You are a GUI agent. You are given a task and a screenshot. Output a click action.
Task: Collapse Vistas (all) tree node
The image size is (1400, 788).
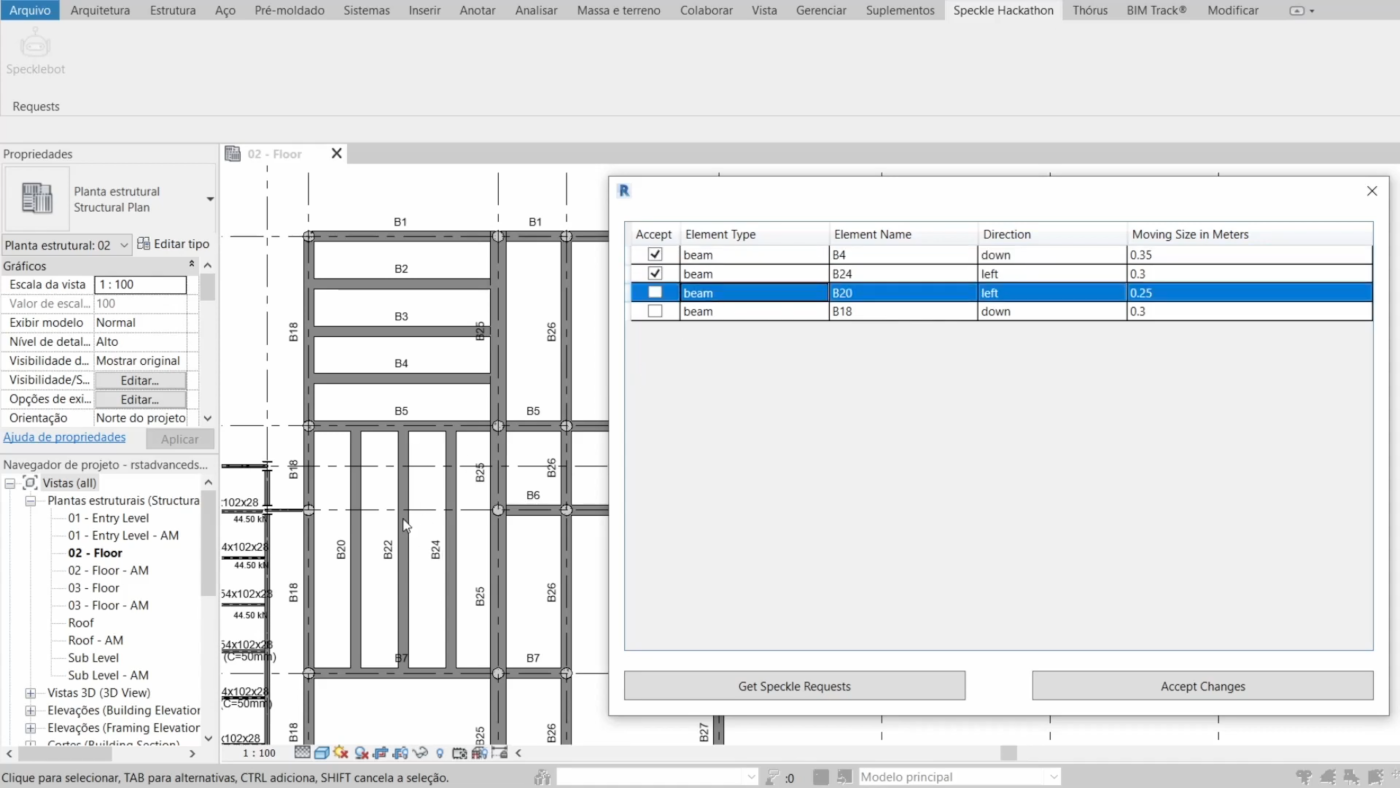10,483
